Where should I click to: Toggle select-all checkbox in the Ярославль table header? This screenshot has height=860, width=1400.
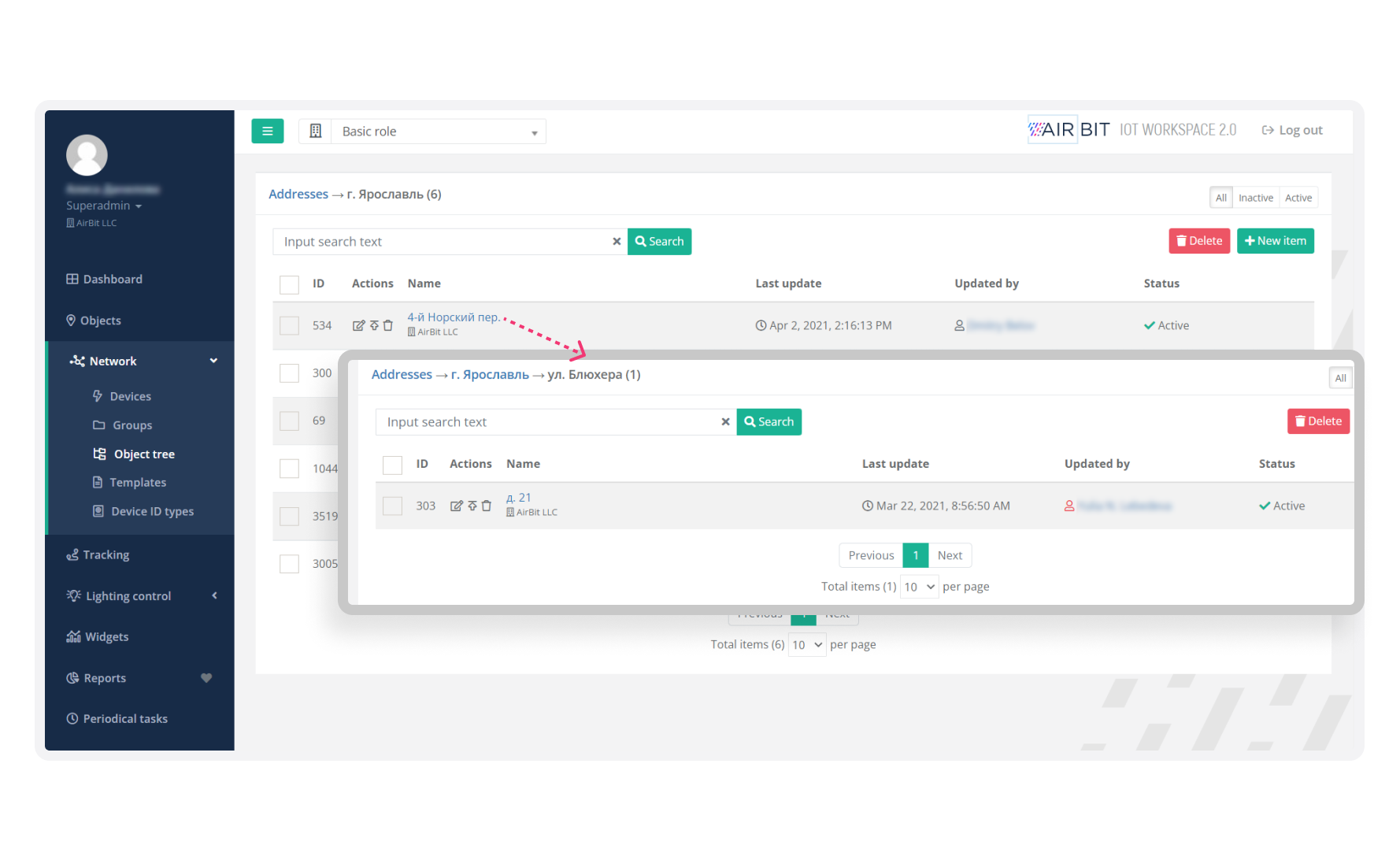(x=290, y=284)
